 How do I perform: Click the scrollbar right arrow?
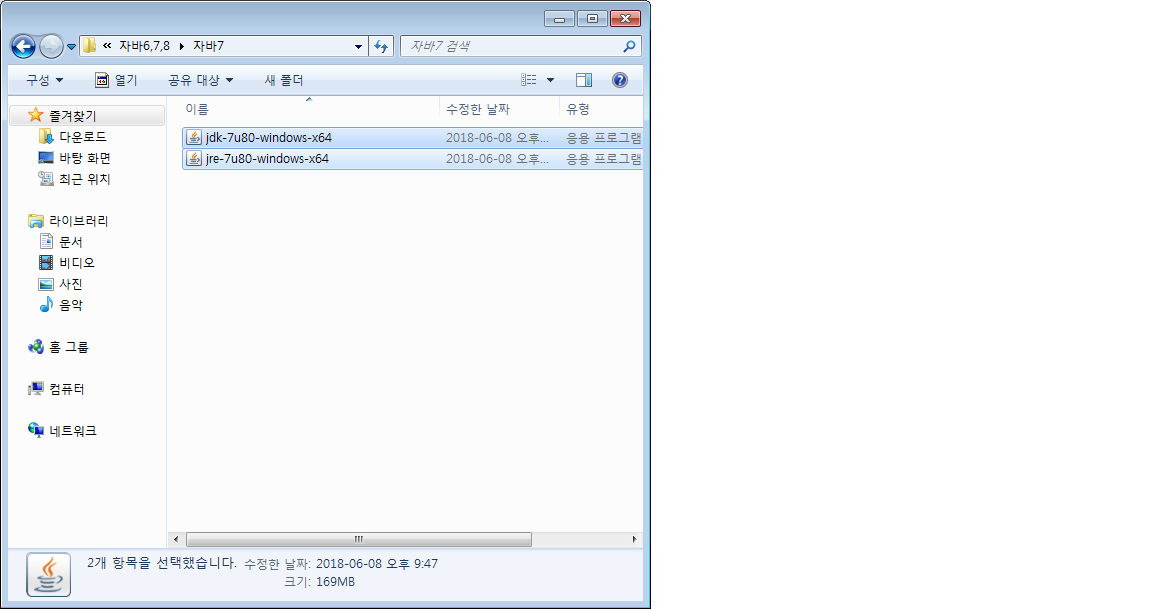[634, 539]
